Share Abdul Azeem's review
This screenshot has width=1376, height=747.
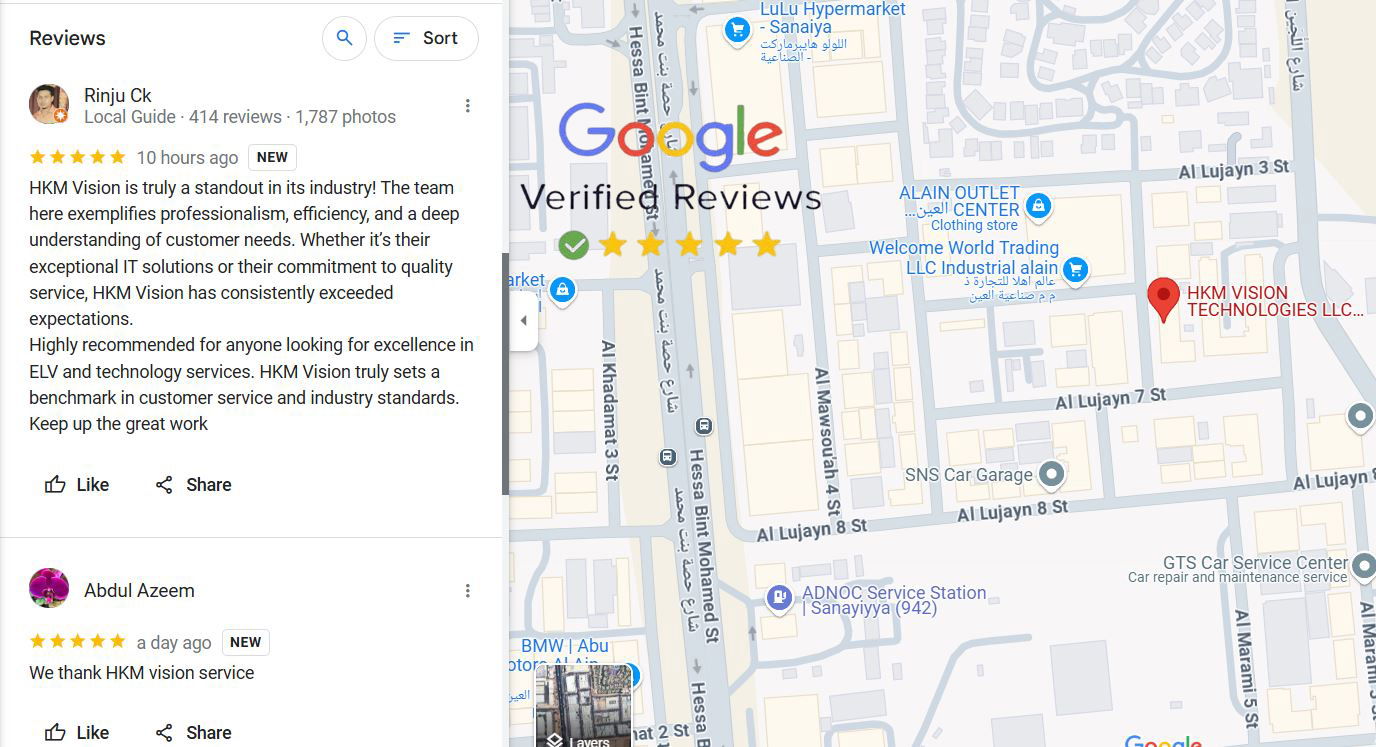[x=193, y=733]
